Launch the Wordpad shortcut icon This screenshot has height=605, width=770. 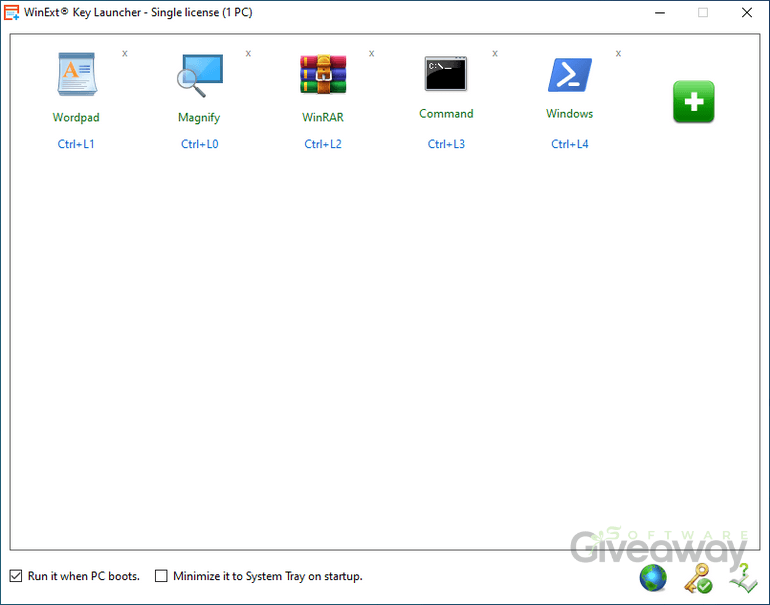coord(77,74)
